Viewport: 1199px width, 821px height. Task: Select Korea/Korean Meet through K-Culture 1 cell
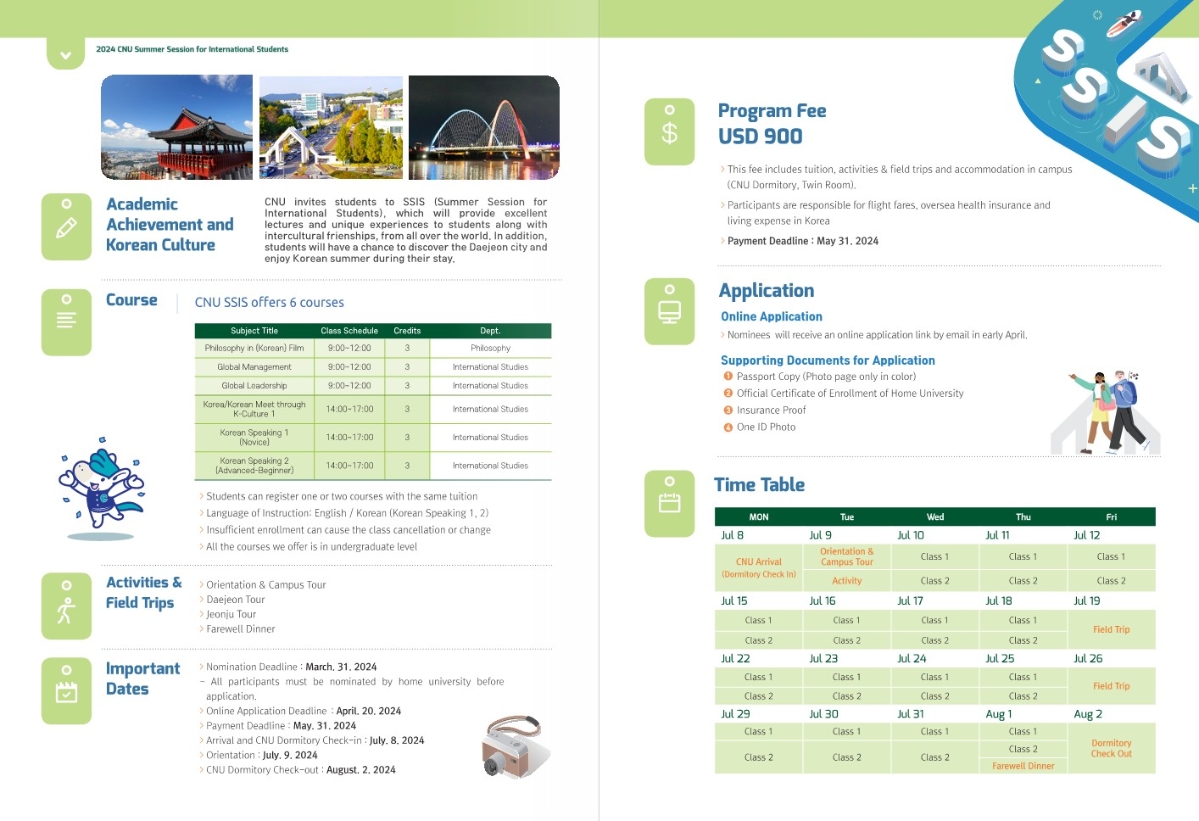[255, 409]
